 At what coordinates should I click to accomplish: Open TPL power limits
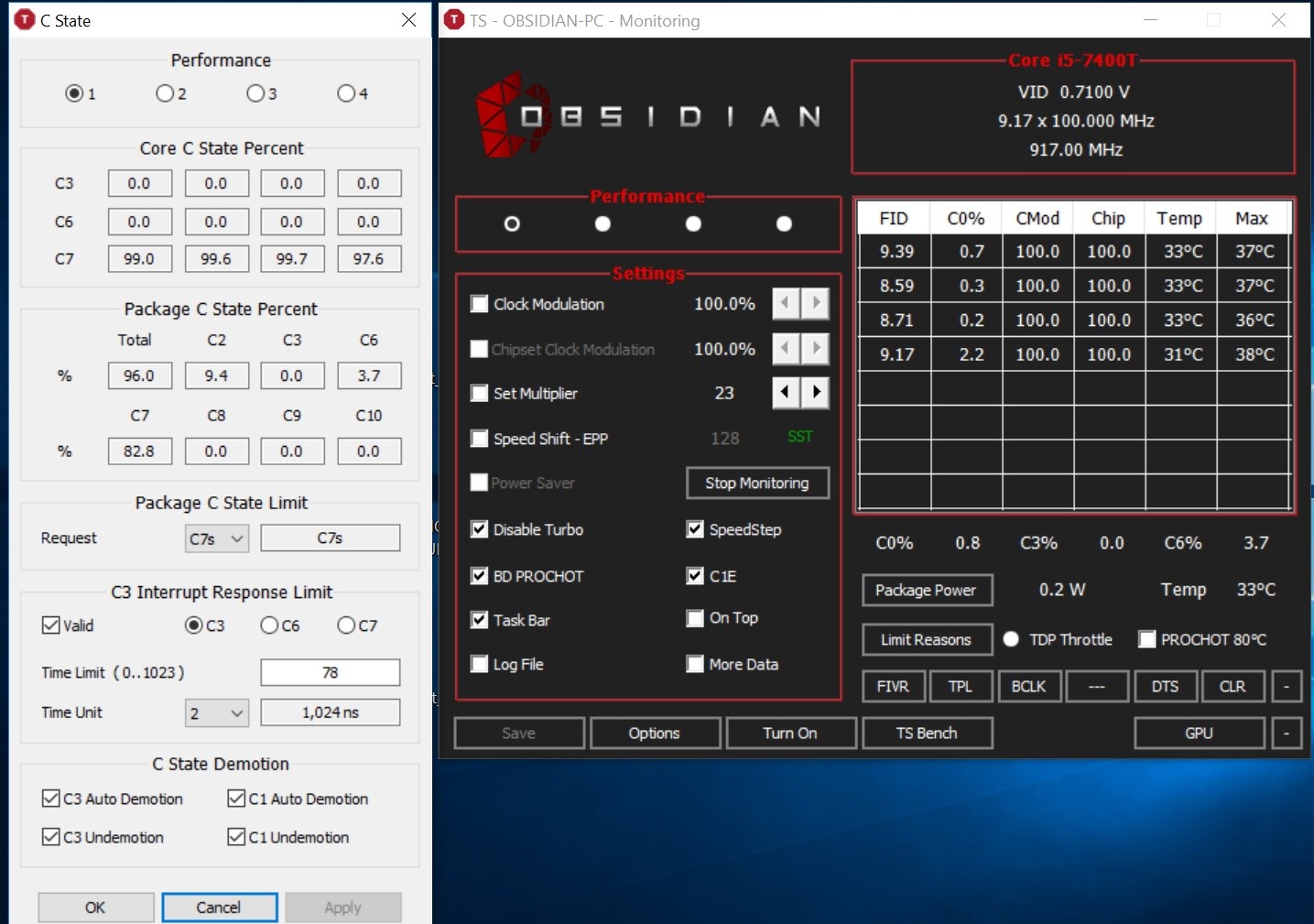coord(961,686)
